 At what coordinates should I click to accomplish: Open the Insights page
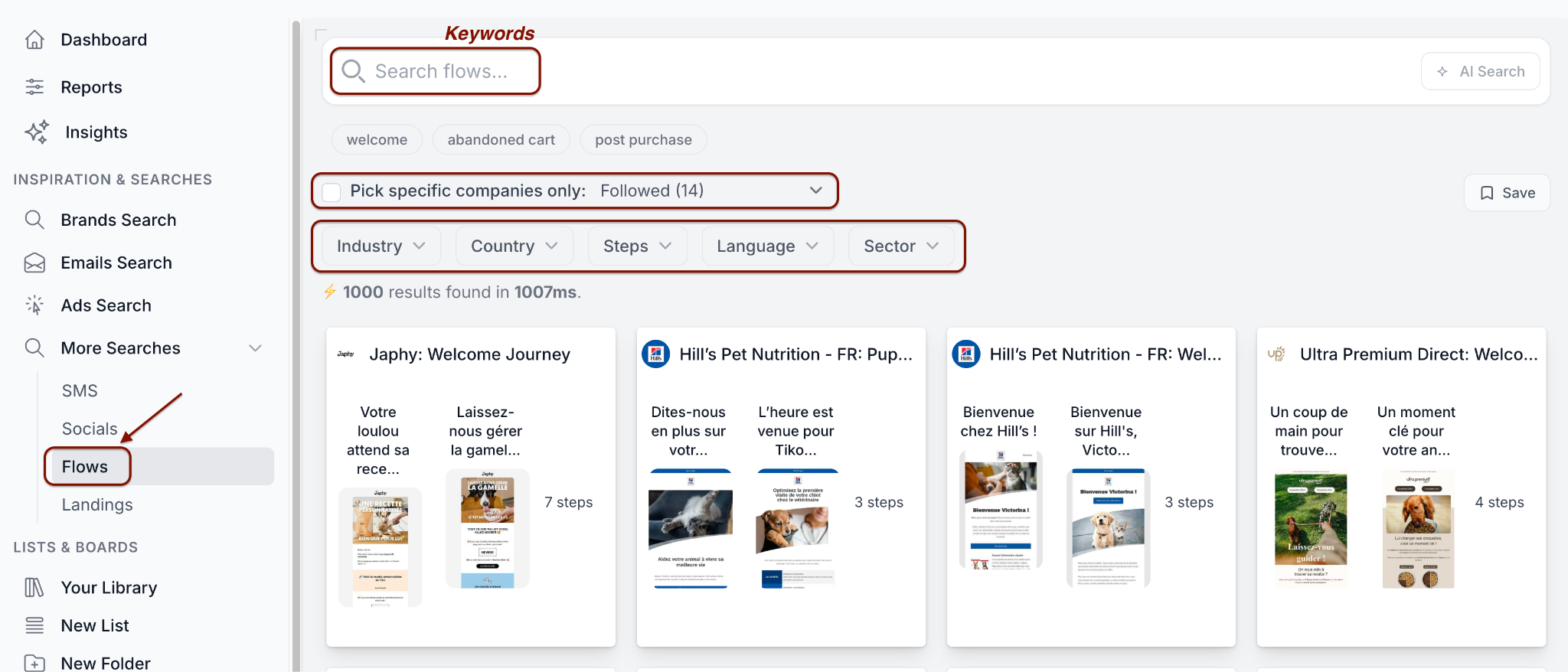(96, 132)
